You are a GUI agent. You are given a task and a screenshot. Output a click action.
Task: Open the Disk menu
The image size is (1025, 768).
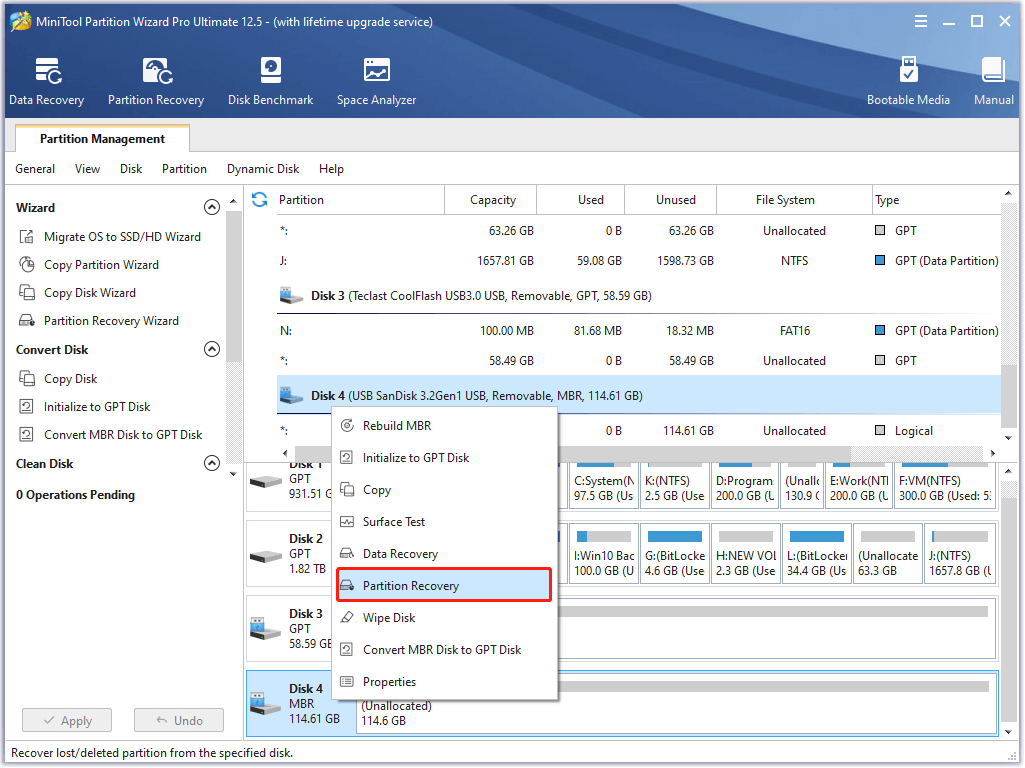(x=131, y=169)
